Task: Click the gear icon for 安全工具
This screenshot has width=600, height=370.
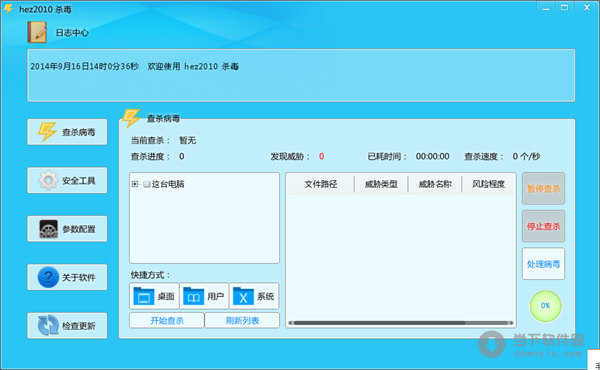Action: click(x=48, y=180)
